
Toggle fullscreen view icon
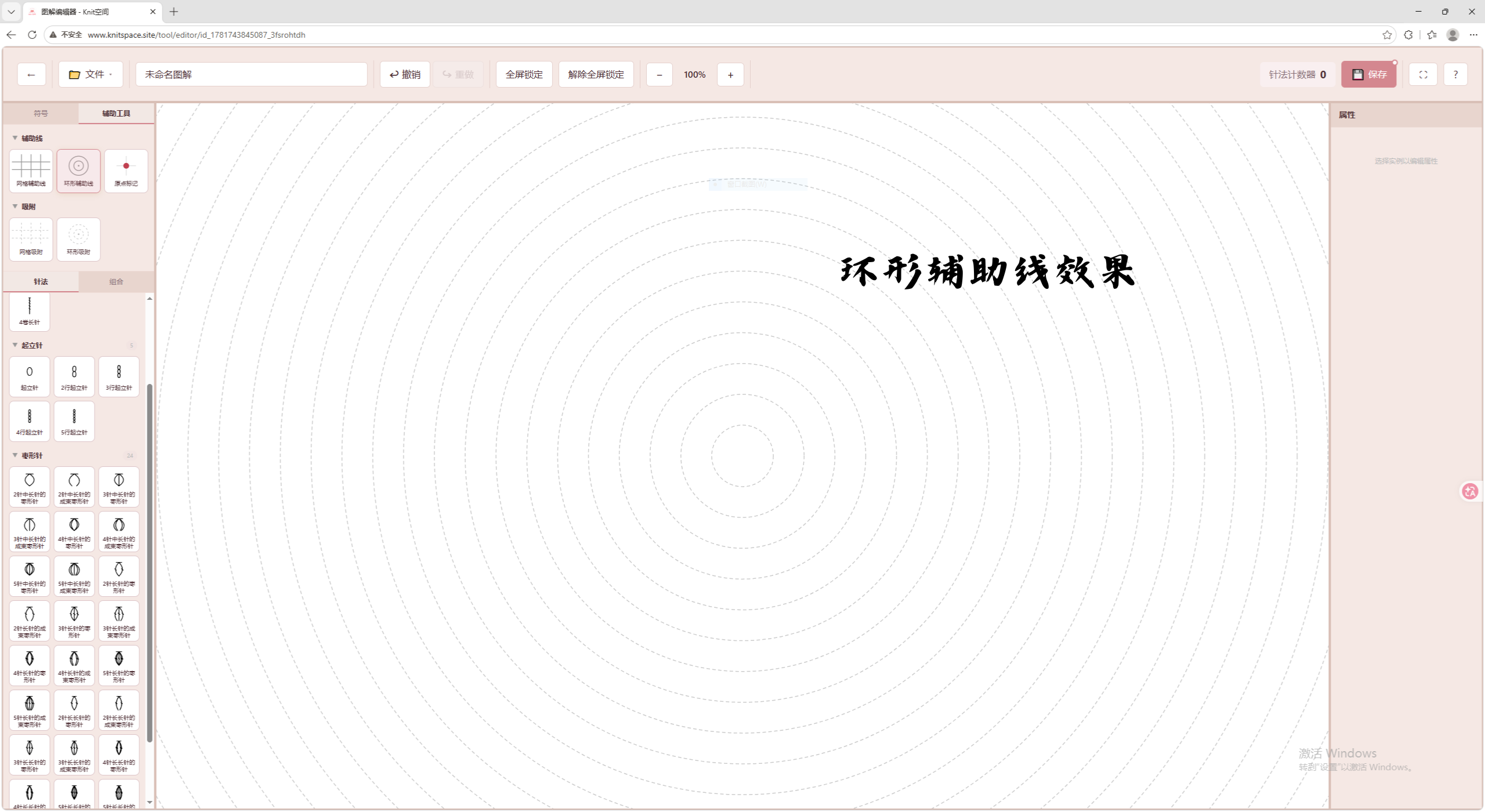1423,74
